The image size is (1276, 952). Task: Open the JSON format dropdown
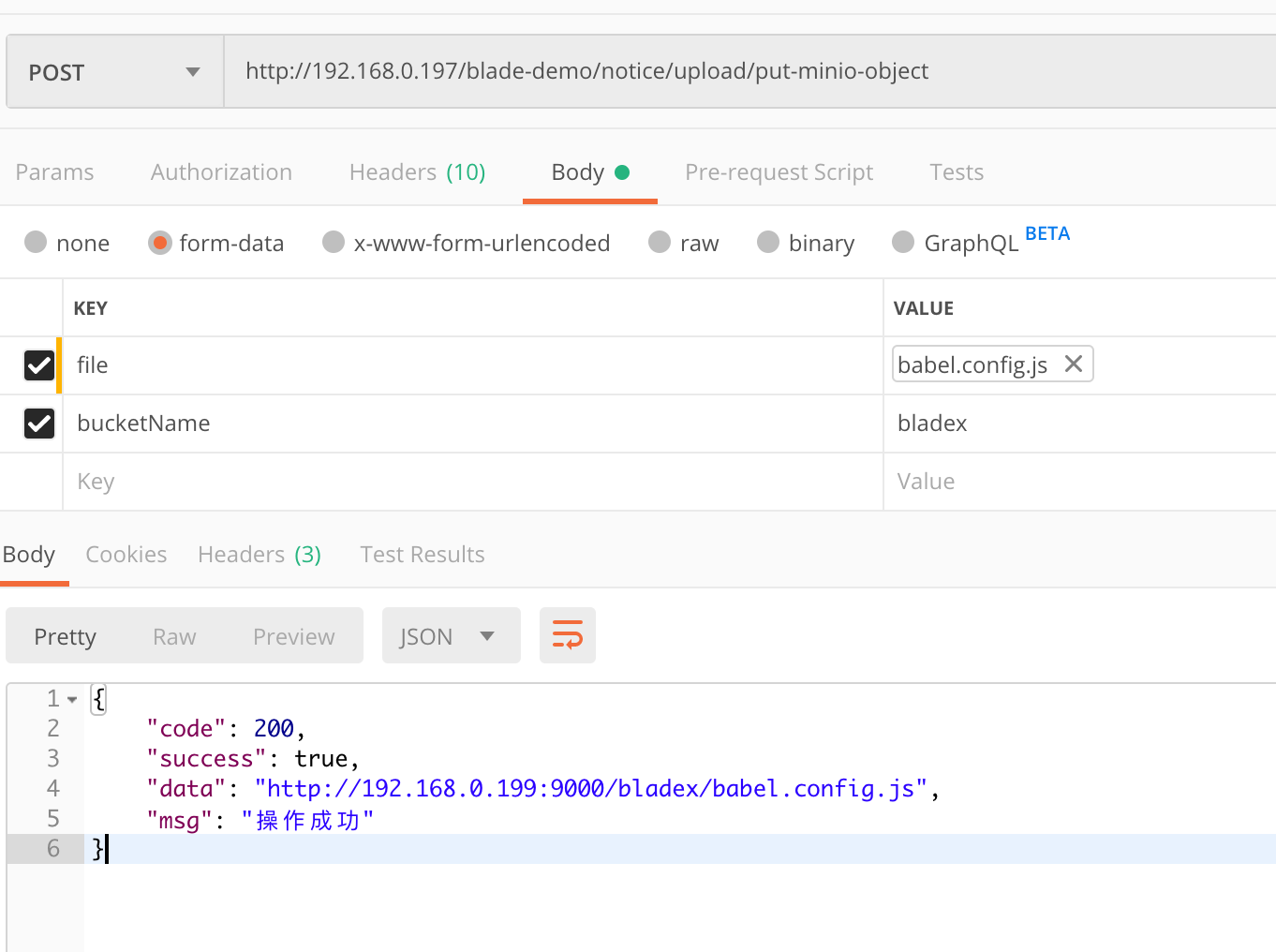pyautogui.click(x=451, y=636)
